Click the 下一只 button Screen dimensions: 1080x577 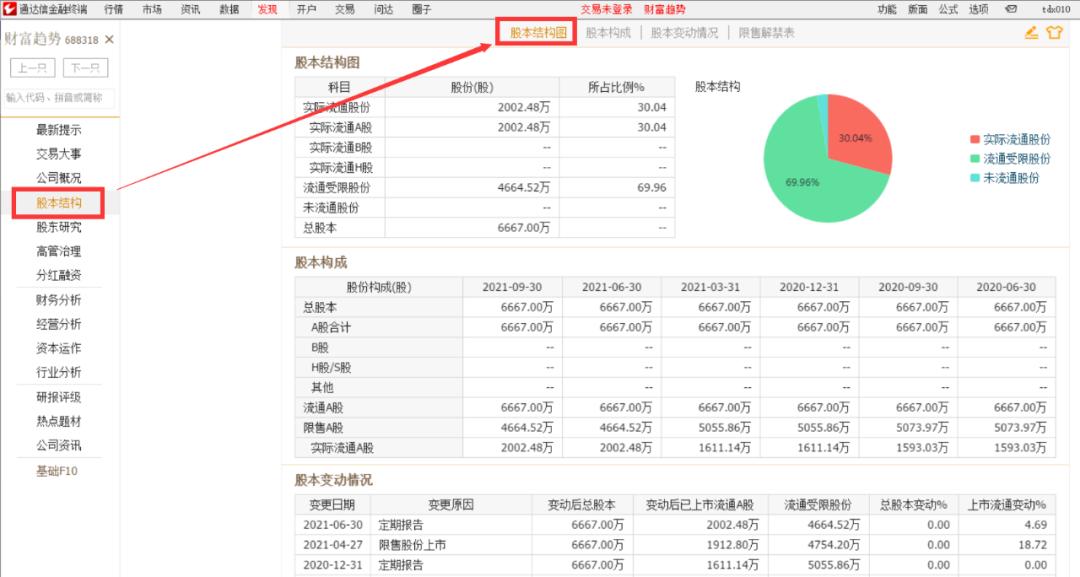coord(85,69)
